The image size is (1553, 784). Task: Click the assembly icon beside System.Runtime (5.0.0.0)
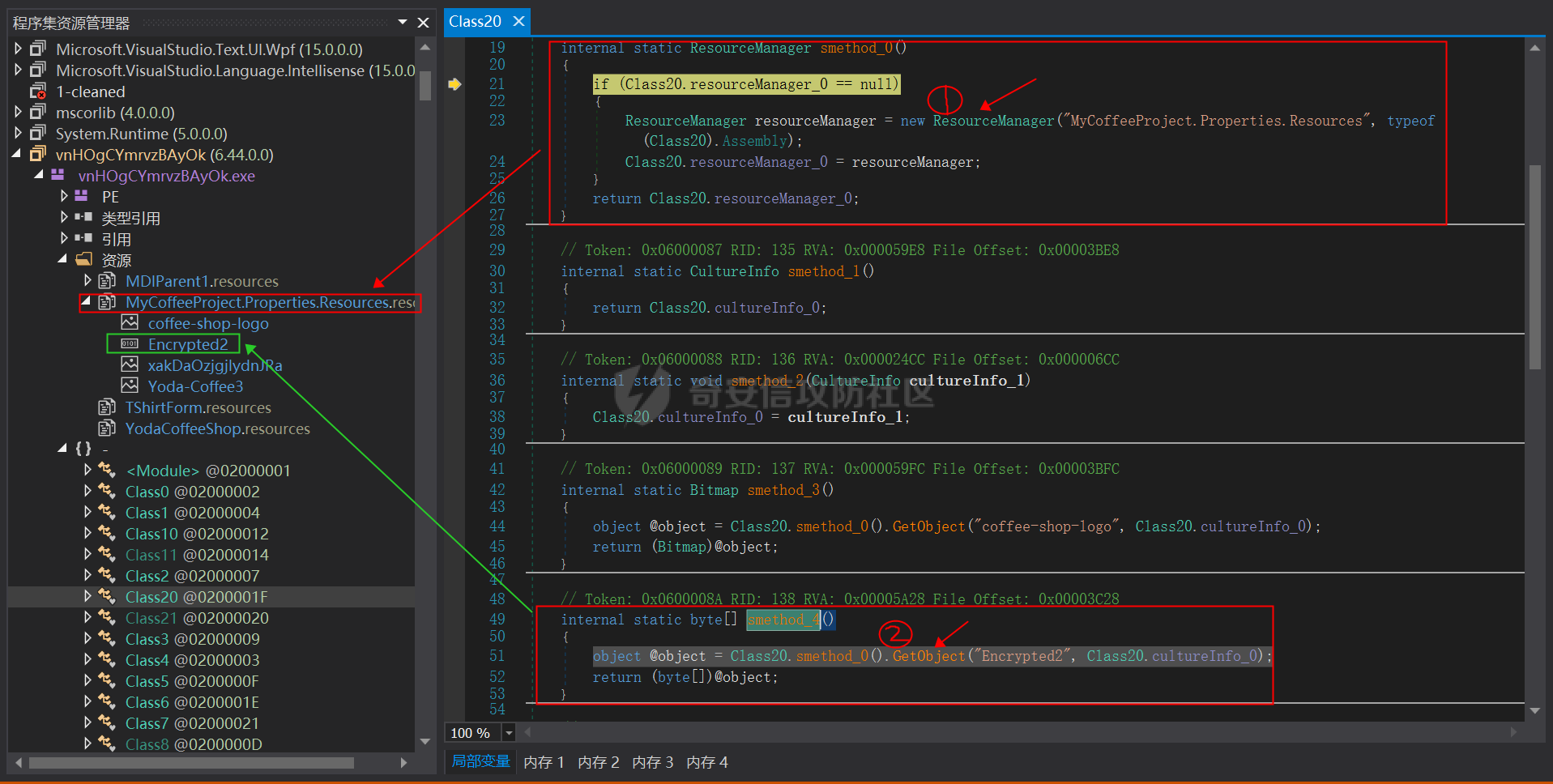pyautogui.click(x=37, y=133)
